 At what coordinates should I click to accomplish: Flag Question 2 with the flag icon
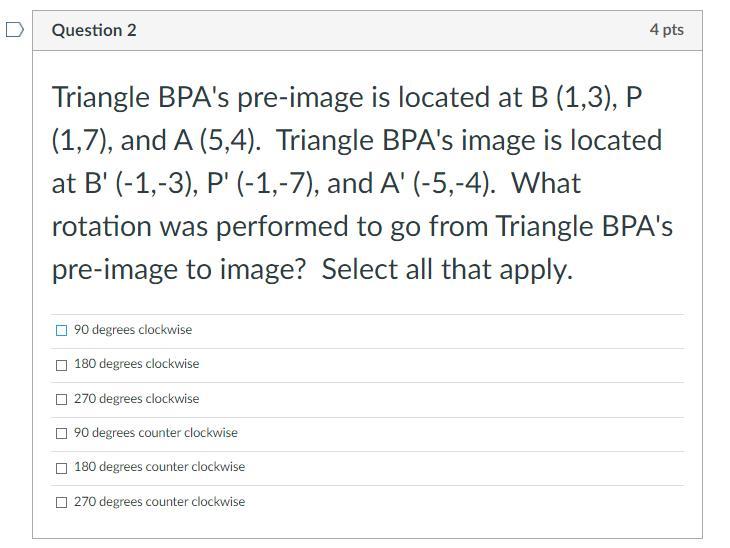coord(14,30)
